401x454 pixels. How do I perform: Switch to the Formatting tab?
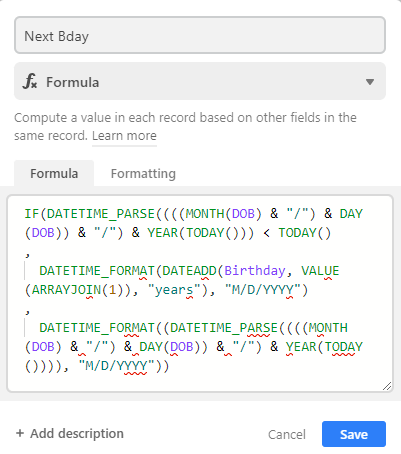(143, 174)
